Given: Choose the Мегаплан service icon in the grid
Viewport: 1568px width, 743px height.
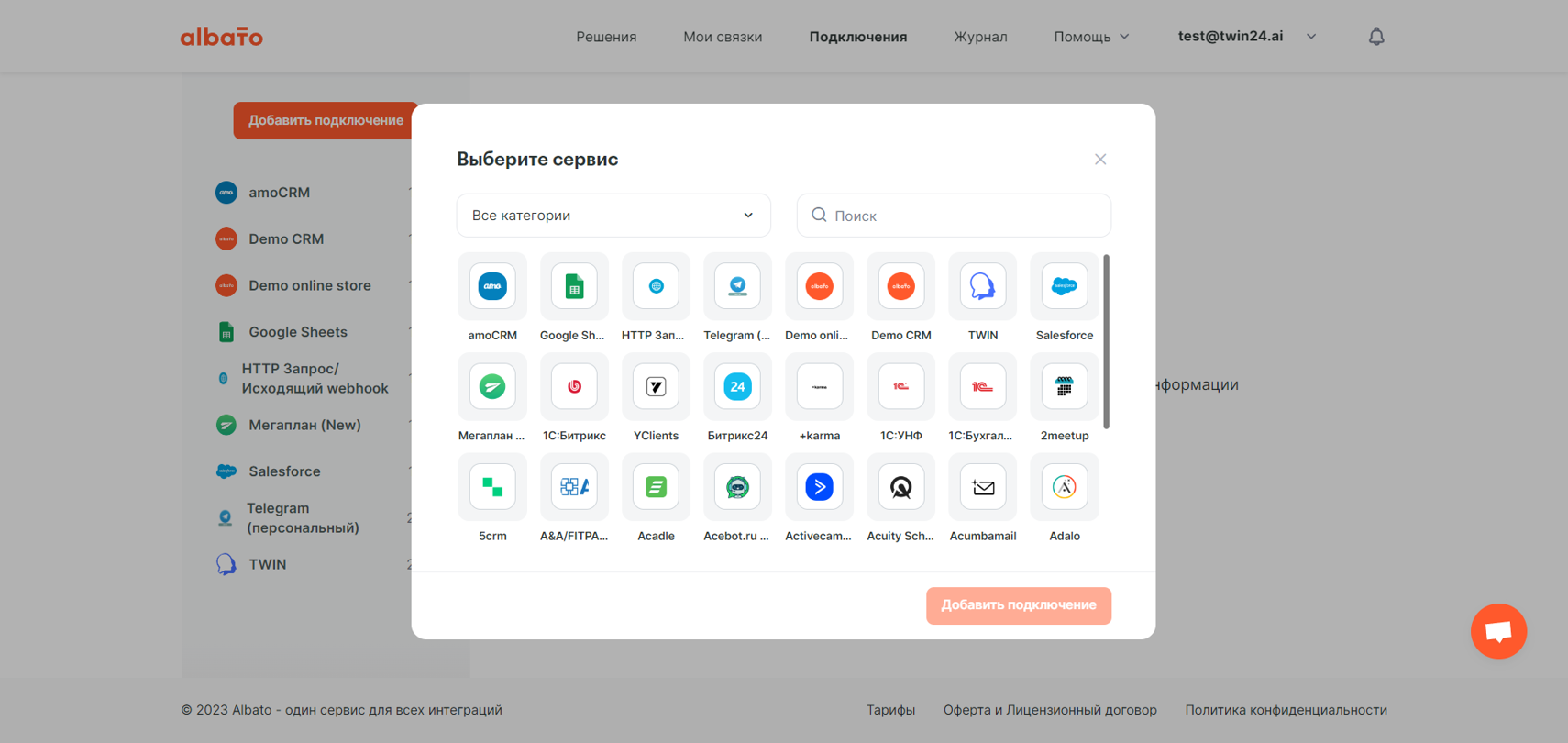Looking at the screenshot, I should pyautogui.click(x=492, y=386).
